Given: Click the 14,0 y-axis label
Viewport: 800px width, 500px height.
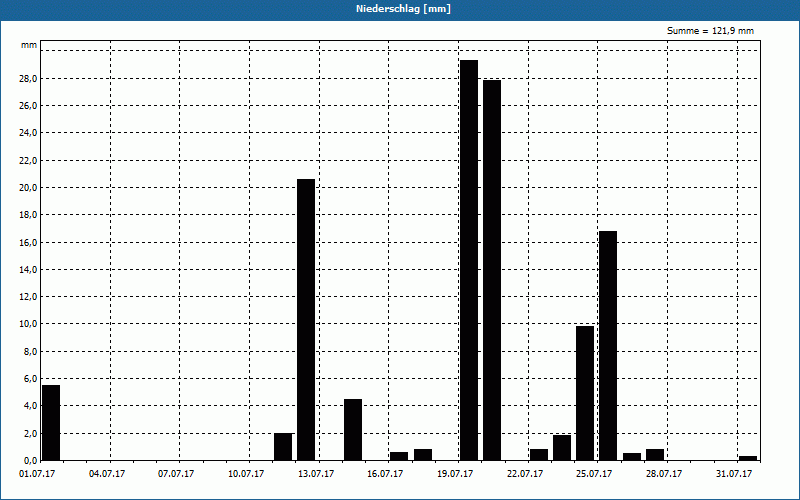Looking at the screenshot, I should (x=28, y=269).
